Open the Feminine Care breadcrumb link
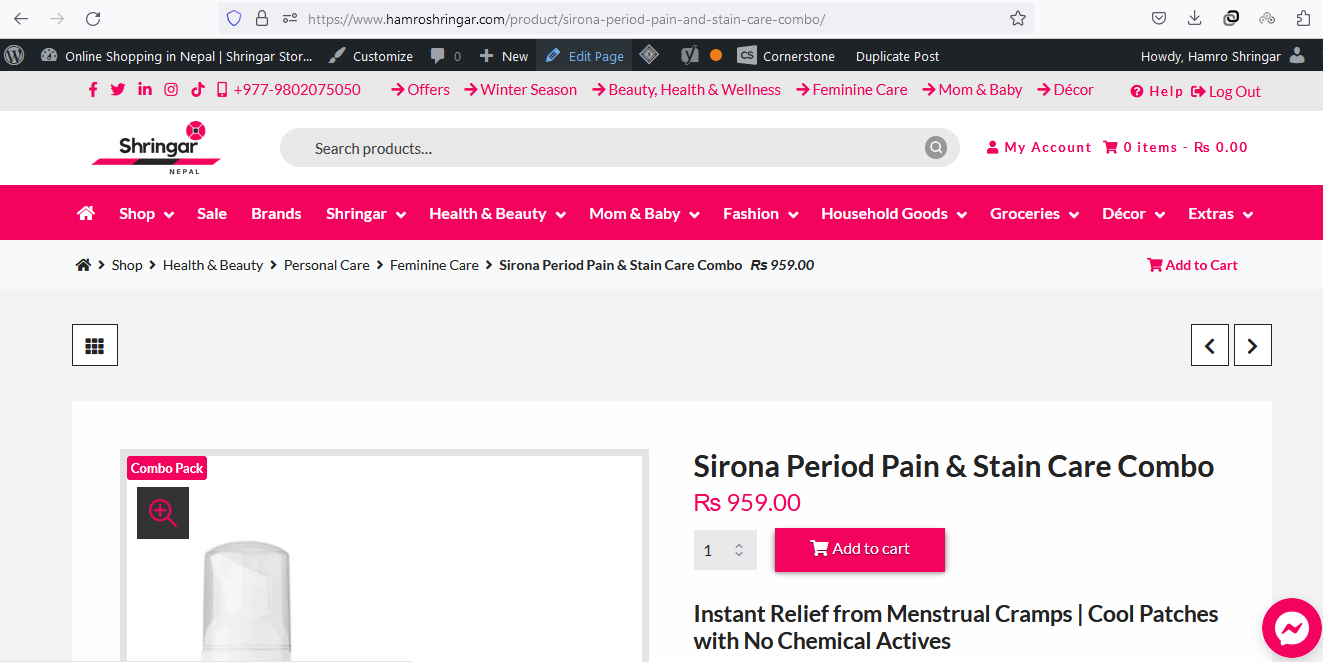Image resolution: width=1323 pixels, height=662 pixels. 434,265
